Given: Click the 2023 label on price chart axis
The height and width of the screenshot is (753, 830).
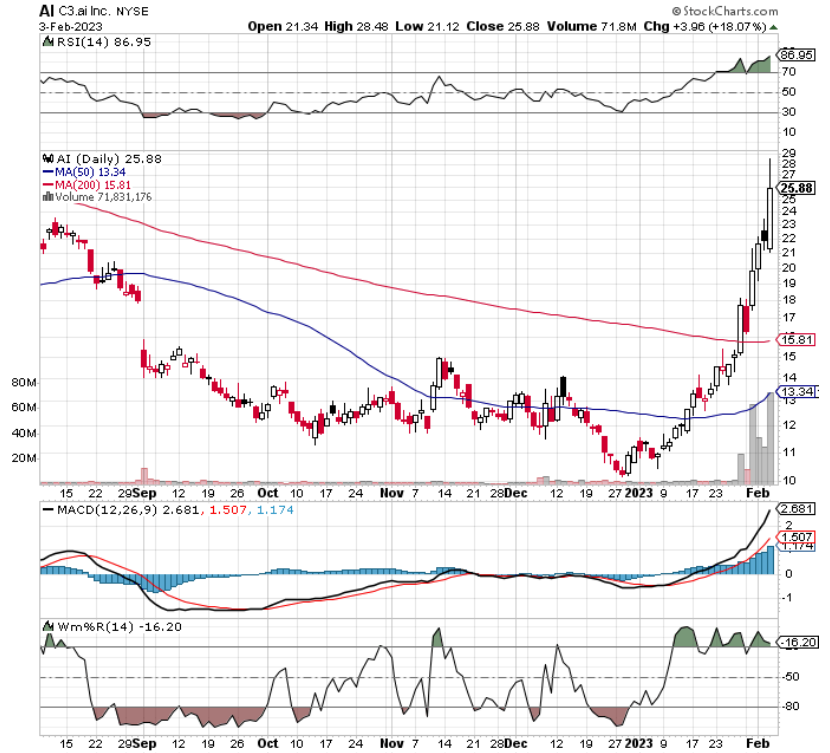Looking at the screenshot, I should coord(638,493).
